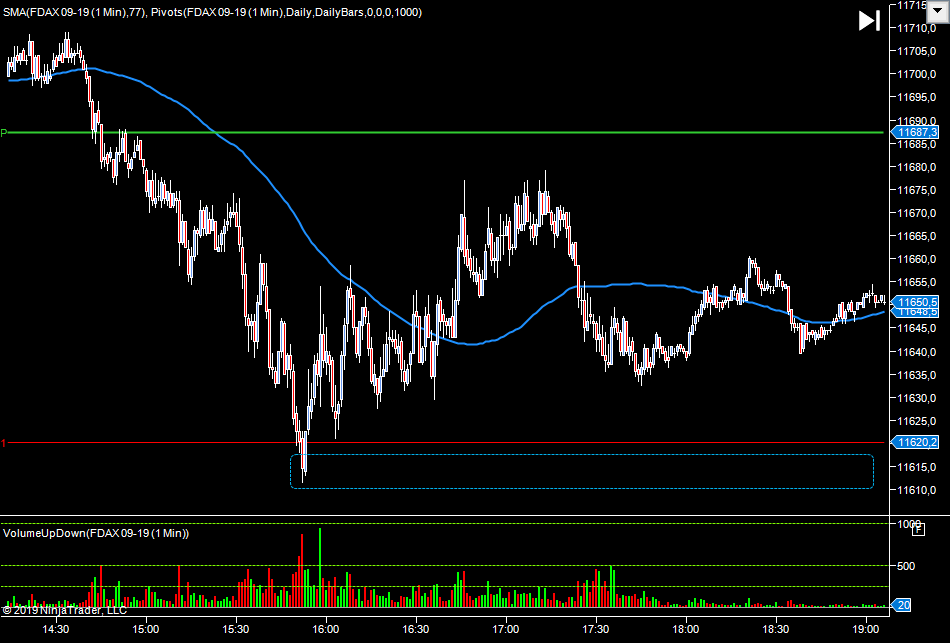Image resolution: width=950 pixels, height=643 pixels.
Task: Click the 11640,0 price axis label
Action: (917, 351)
